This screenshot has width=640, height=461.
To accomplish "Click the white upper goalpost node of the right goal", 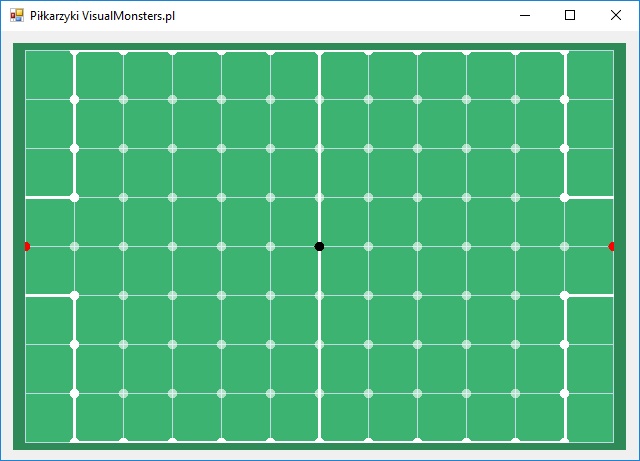I will (564, 197).
